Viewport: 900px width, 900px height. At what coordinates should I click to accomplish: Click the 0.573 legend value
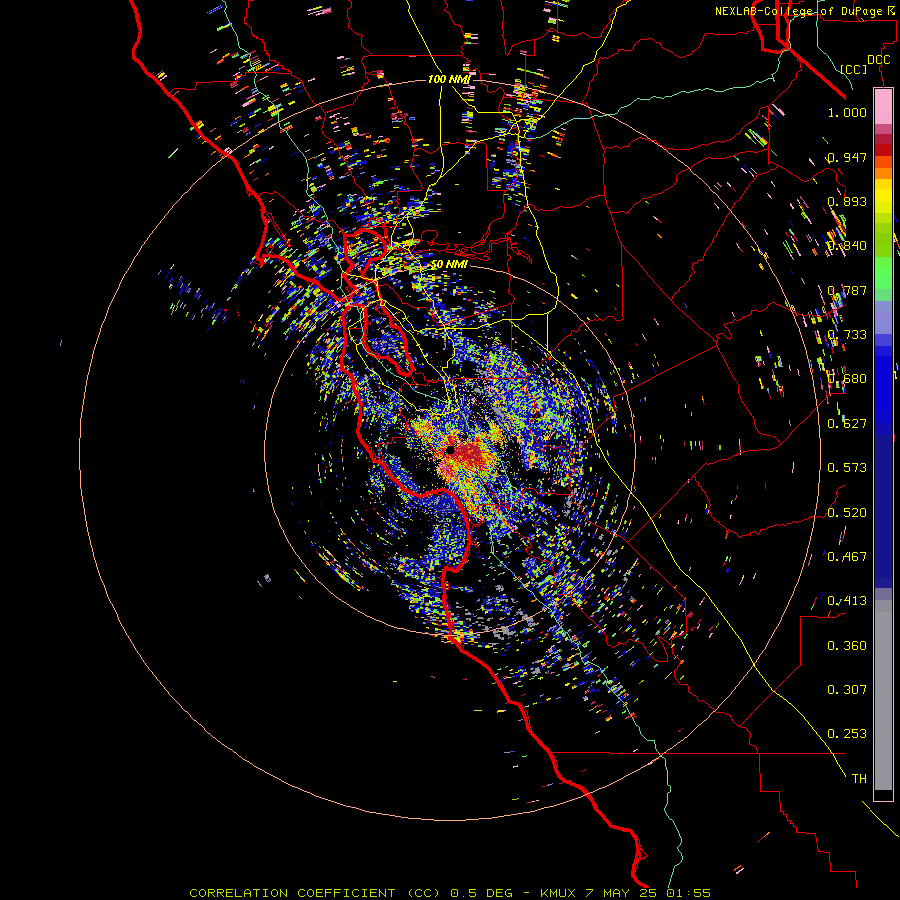[x=847, y=468]
